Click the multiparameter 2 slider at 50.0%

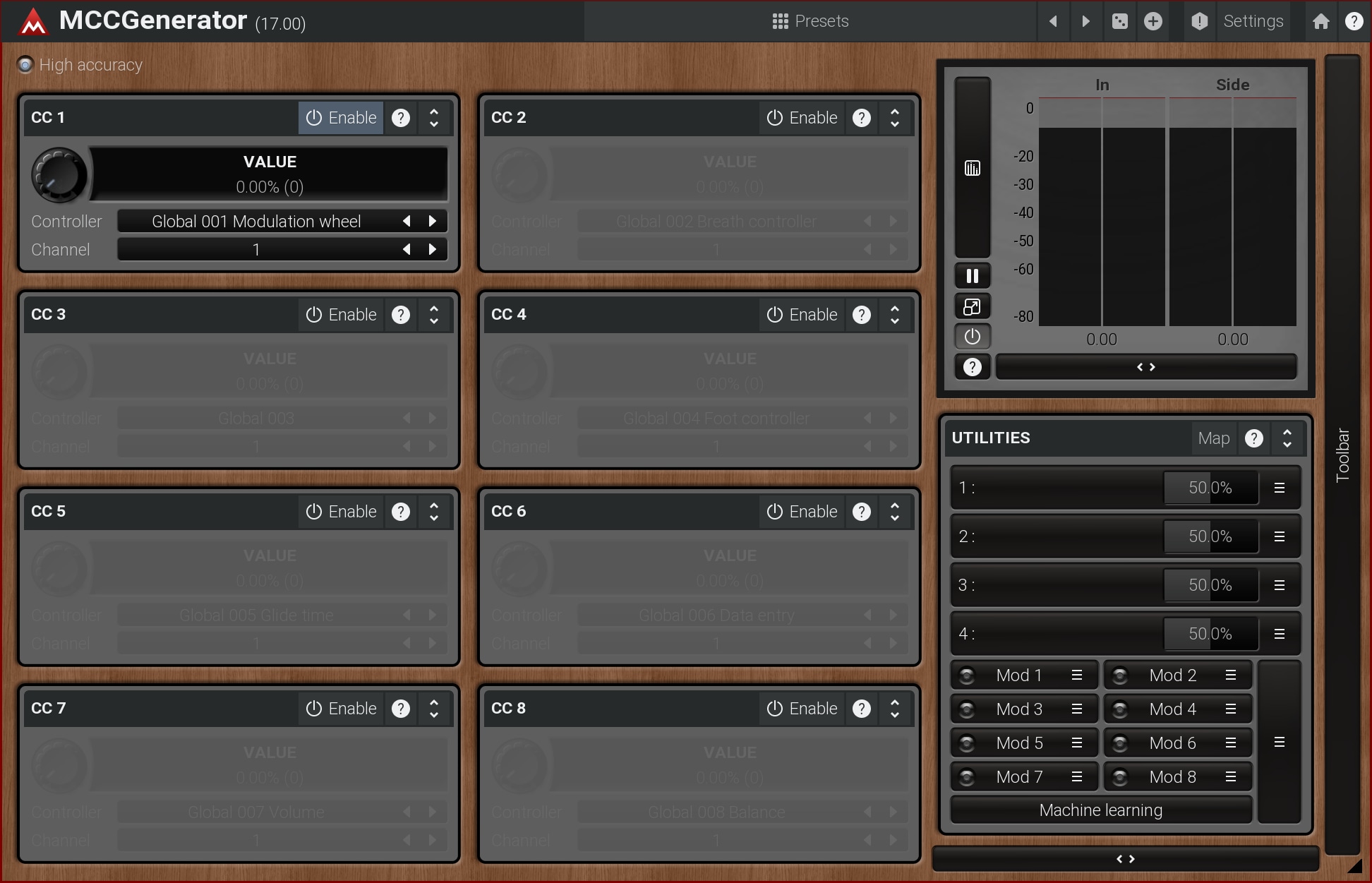[1210, 536]
